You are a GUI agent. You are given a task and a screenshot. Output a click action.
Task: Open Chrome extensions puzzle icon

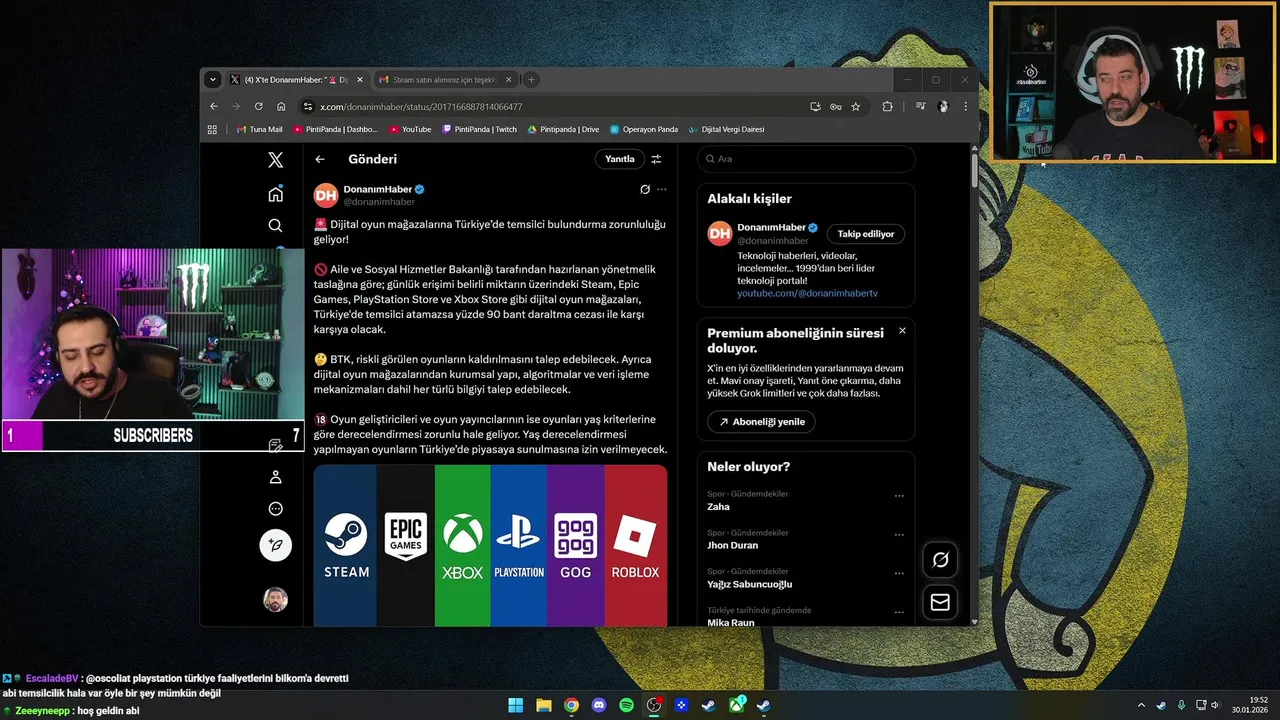pos(887,106)
